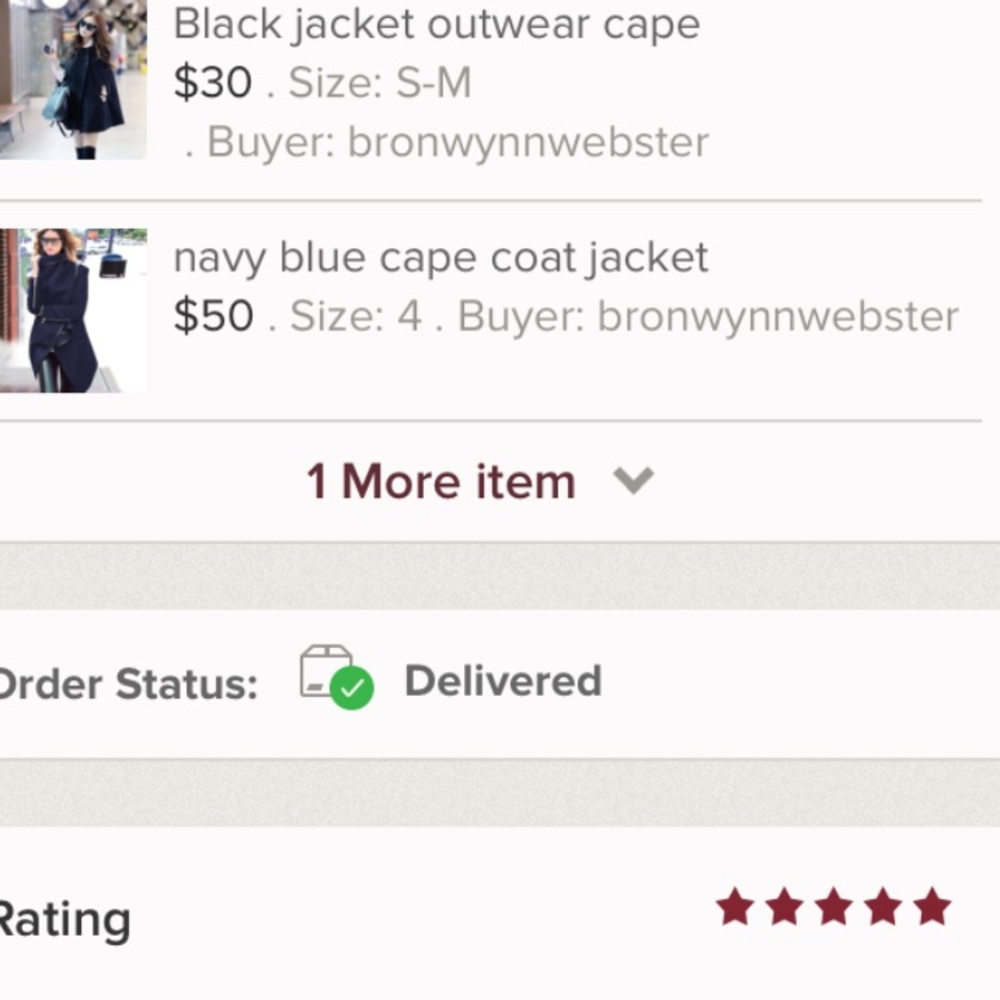
Task: Click the Rating label
Action: tap(63, 917)
